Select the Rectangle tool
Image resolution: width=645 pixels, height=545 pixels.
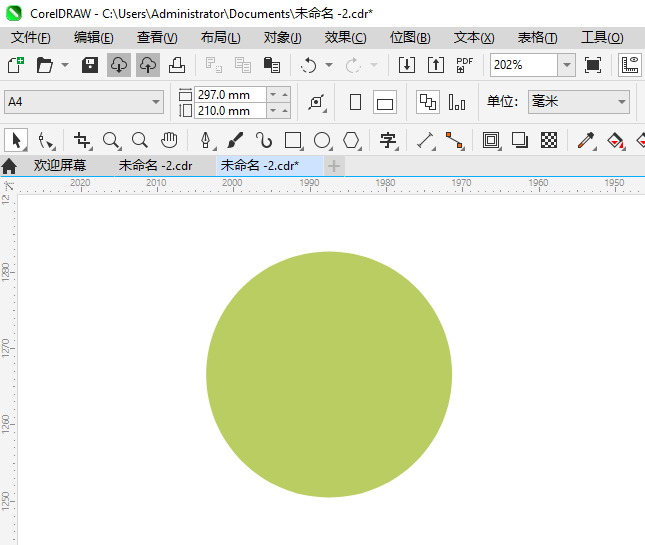click(293, 140)
